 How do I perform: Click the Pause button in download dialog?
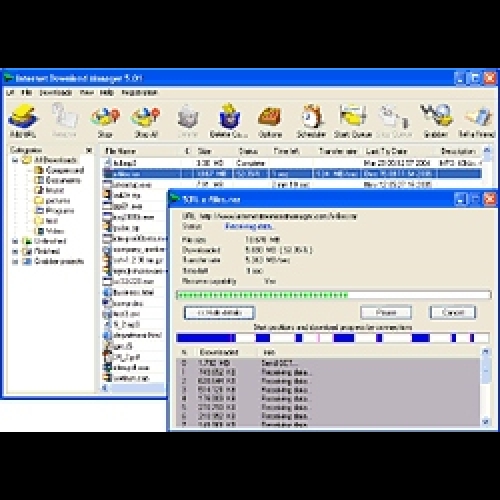386,313
